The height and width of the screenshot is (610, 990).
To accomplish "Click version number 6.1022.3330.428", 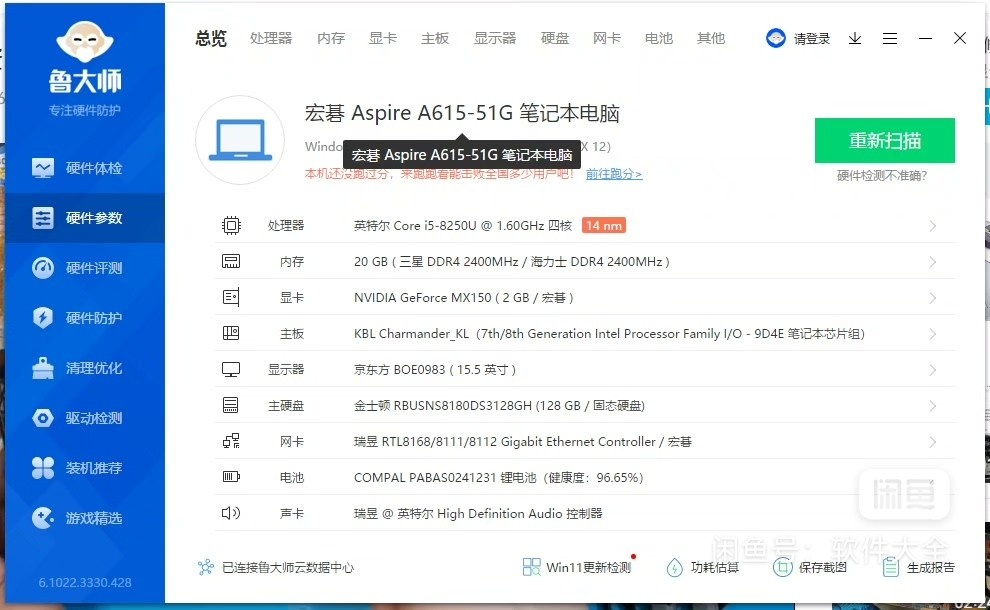I will (x=85, y=582).
